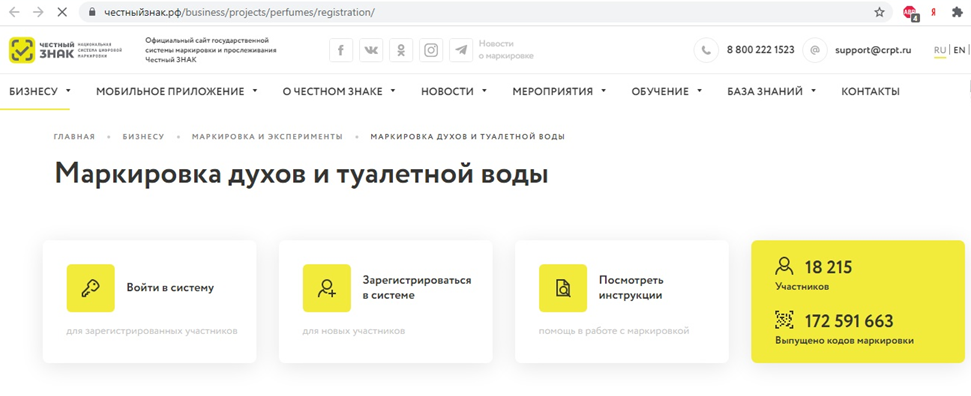Expand the БАЗА ЗНАНИЙ menu

point(772,92)
